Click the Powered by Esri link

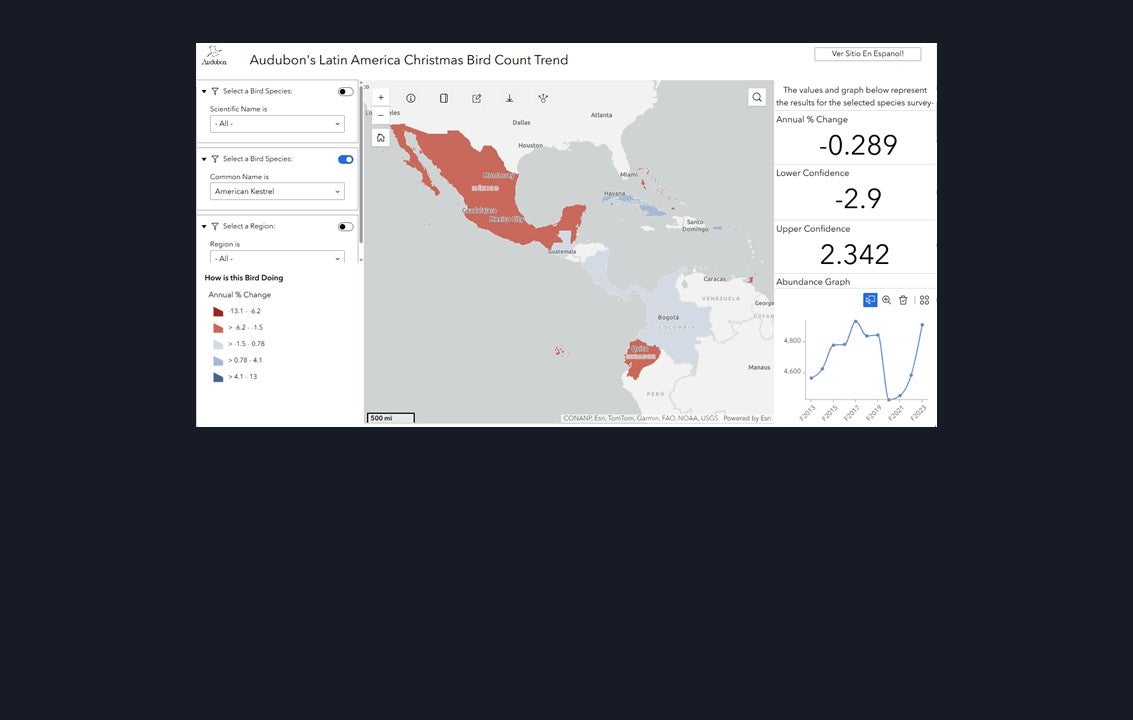click(747, 418)
